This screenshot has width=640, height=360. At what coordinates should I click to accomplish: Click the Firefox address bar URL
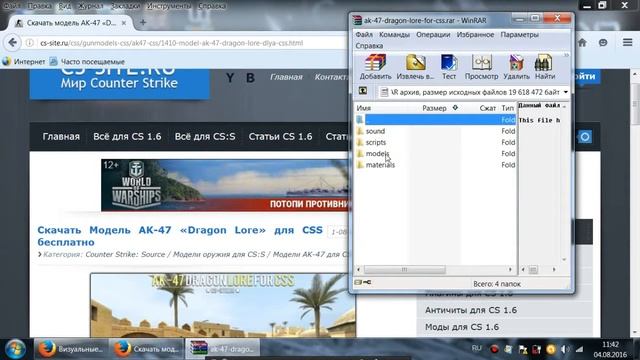pyautogui.click(x=171, y=43)
